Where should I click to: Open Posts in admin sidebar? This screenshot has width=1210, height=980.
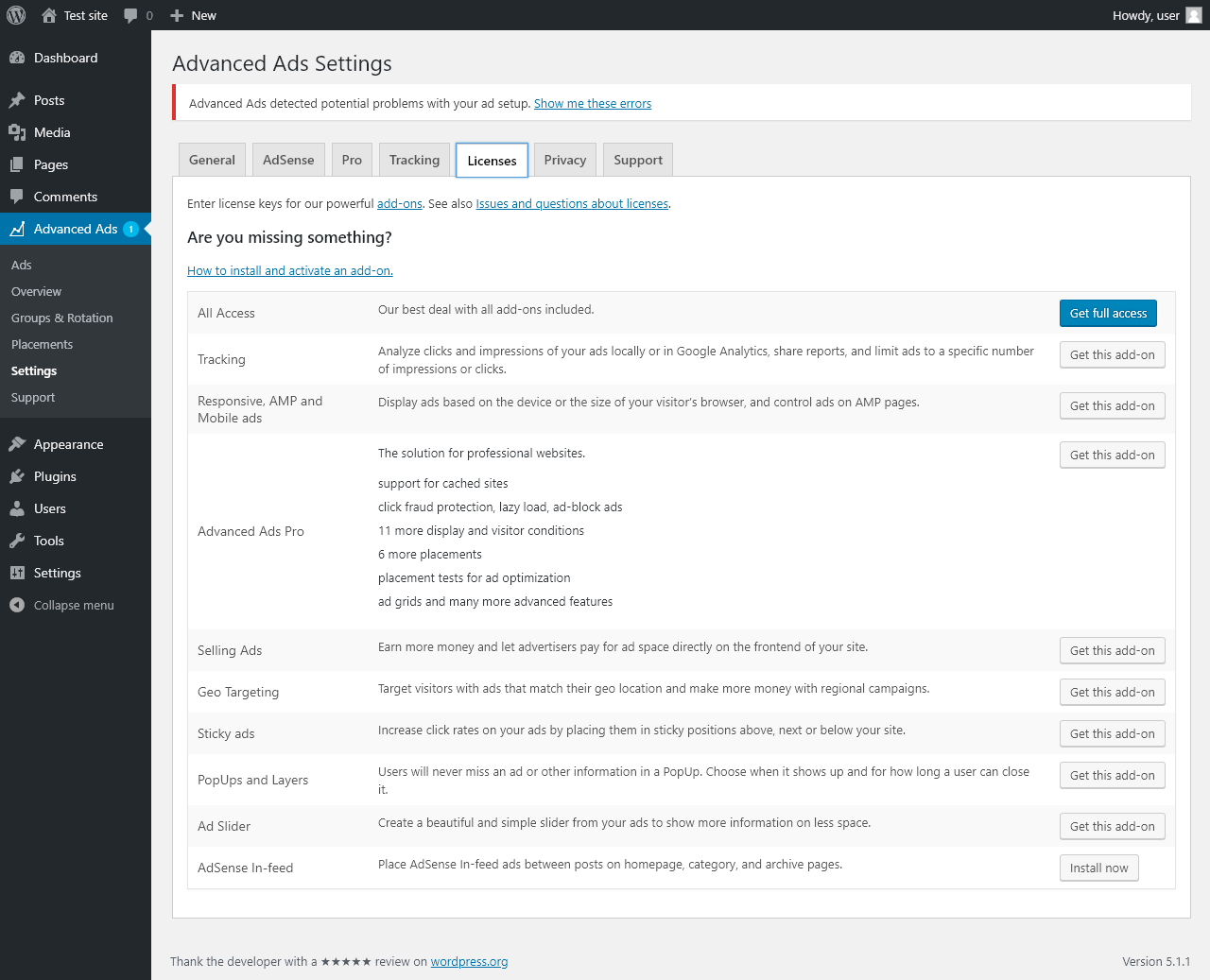coord(76,100)
